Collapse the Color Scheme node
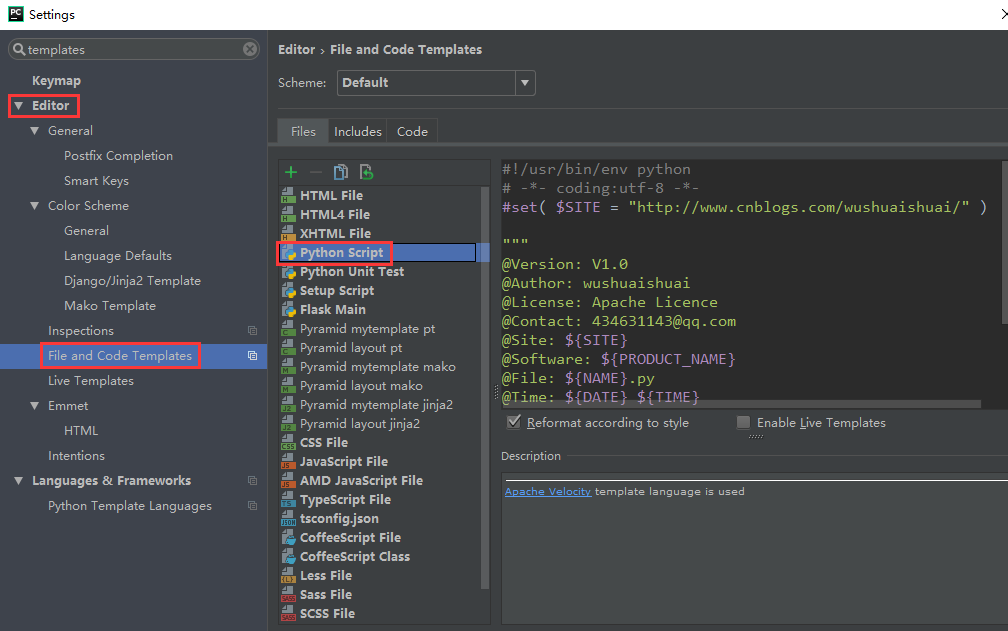Viewport: 1008px width, 631px height. (x=35, y=206)
